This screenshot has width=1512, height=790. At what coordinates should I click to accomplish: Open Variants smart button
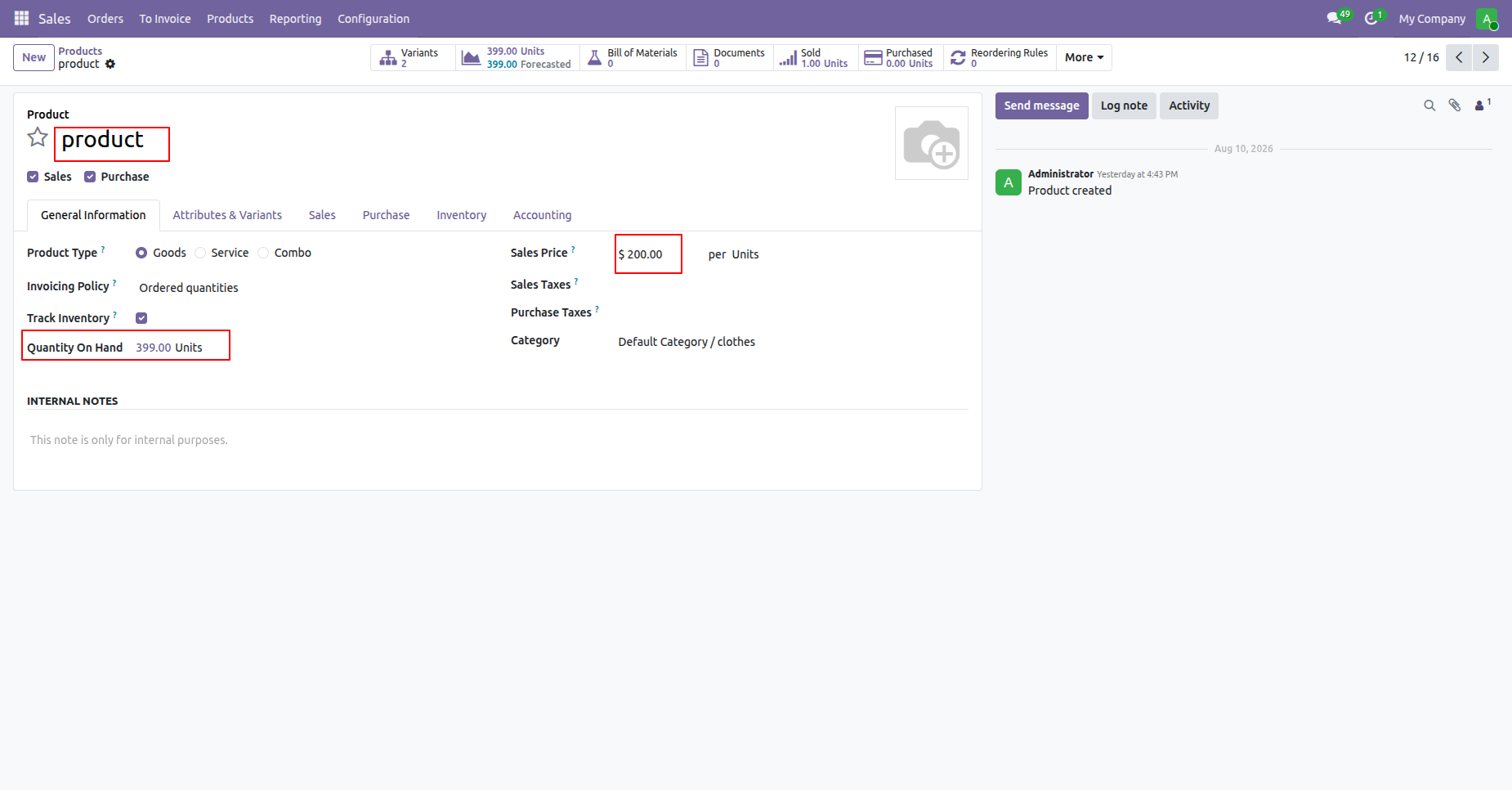tap(413, 57)
